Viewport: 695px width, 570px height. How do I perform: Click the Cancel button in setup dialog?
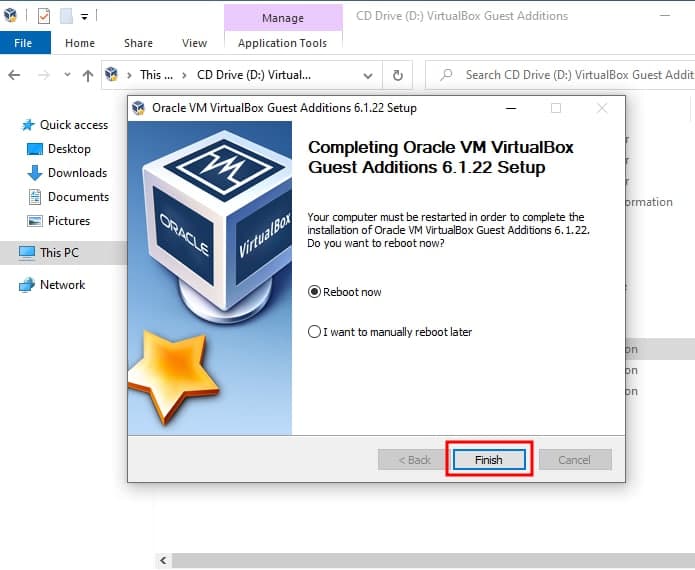coord(575,460)
